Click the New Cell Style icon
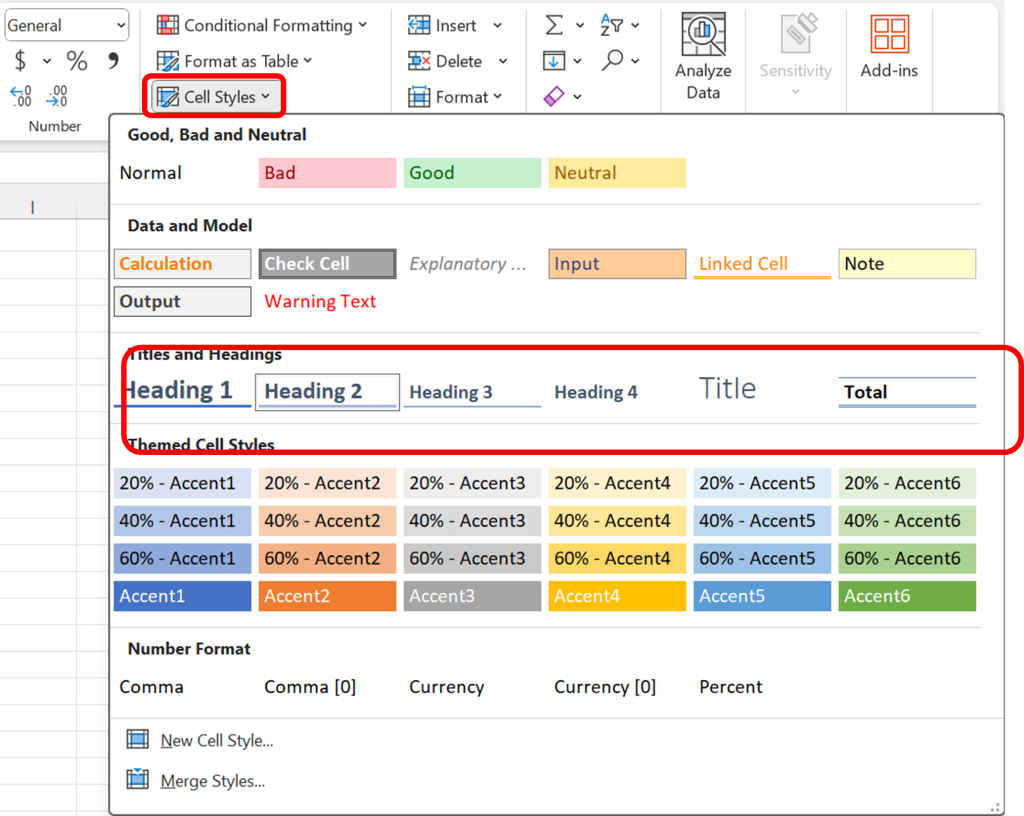 (x=138, y=739)
